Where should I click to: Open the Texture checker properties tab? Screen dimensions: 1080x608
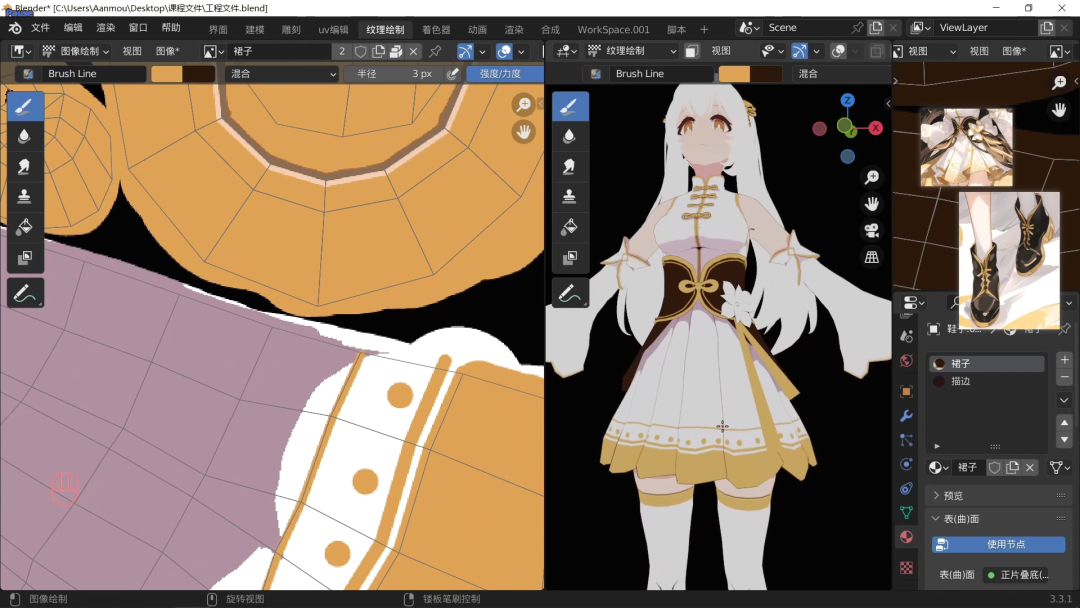[906, 567]
